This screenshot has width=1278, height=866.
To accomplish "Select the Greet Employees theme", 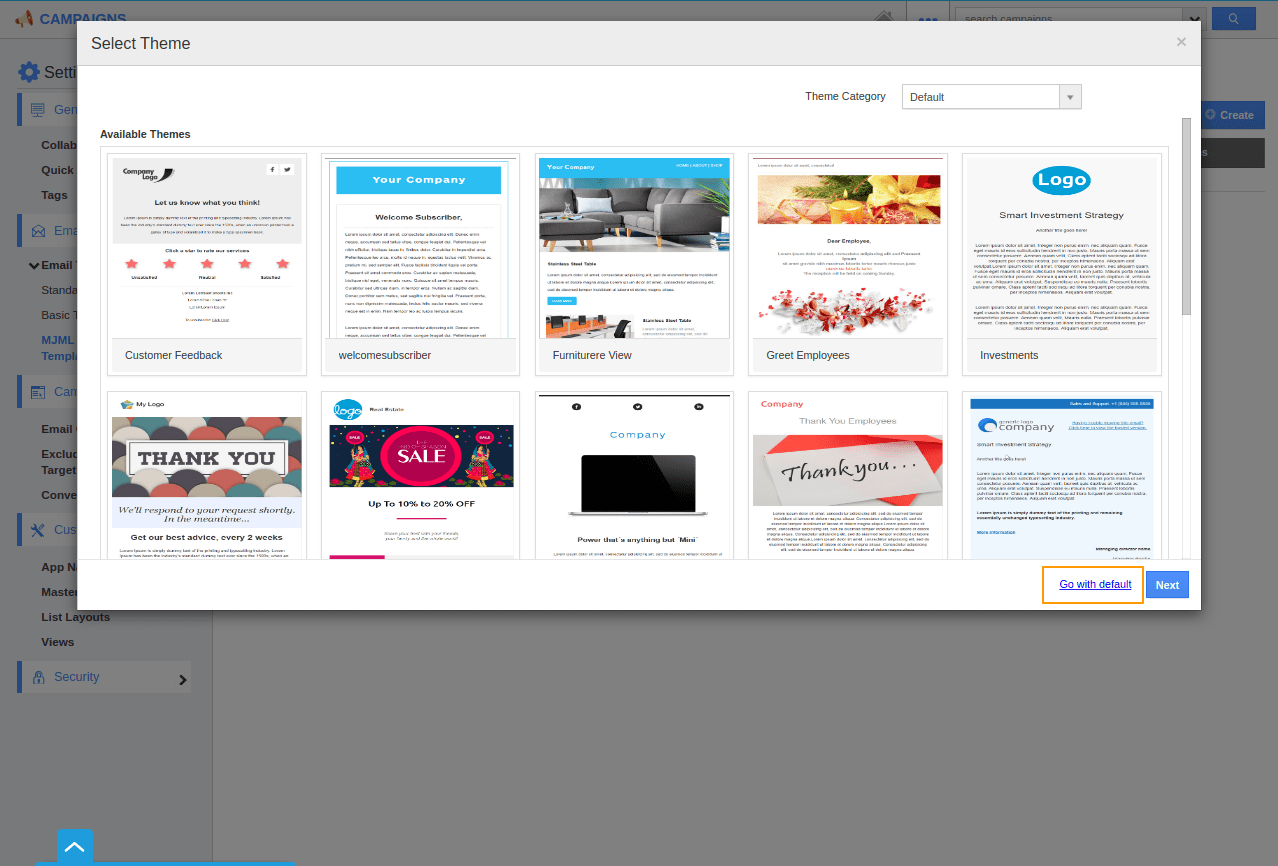I will tap(848, 264).
